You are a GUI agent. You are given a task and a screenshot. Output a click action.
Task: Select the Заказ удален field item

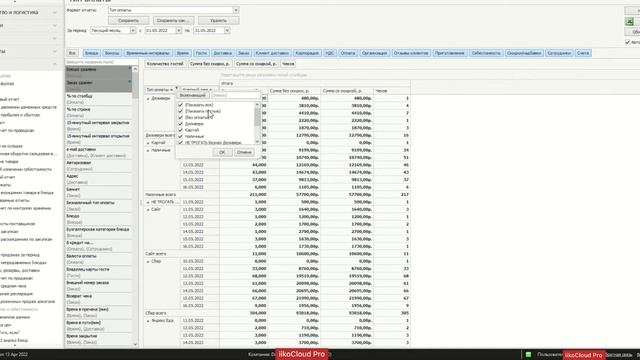98,85
